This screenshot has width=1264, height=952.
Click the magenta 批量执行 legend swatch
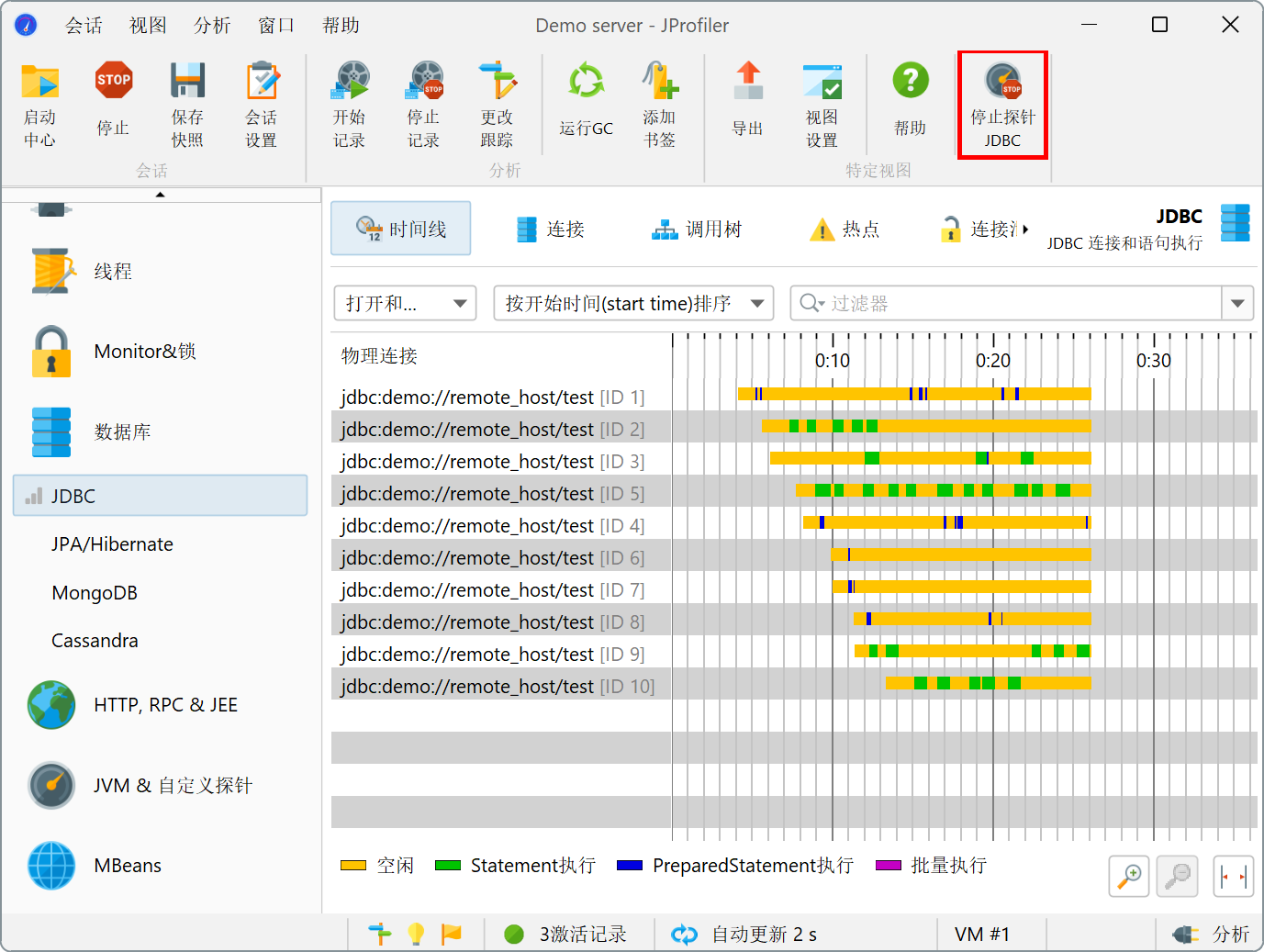coord(889,866)
